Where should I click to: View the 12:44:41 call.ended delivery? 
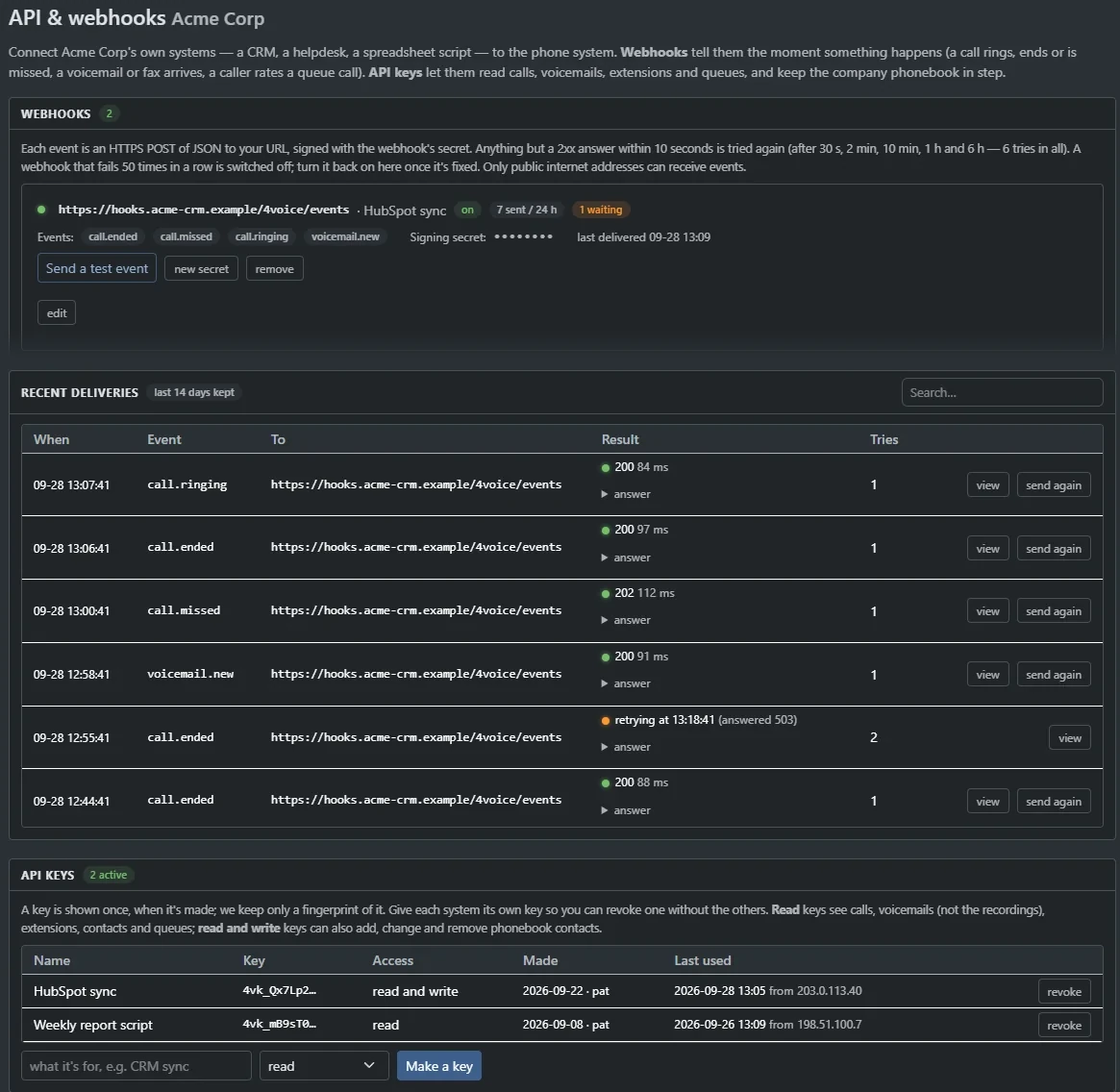click(988, 802)
